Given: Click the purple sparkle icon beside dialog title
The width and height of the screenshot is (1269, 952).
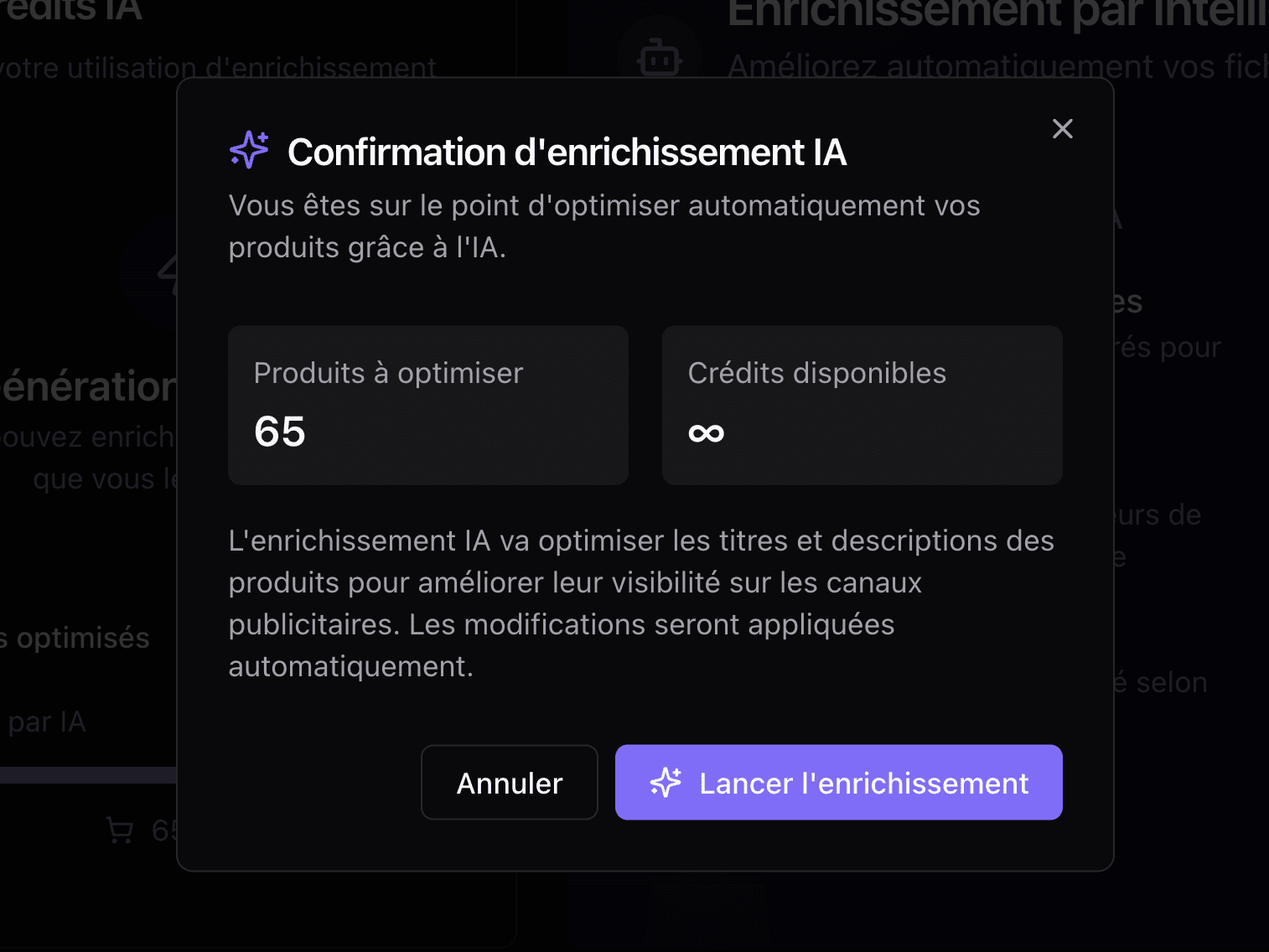Looking at the screenshot, I should point(249,150).
